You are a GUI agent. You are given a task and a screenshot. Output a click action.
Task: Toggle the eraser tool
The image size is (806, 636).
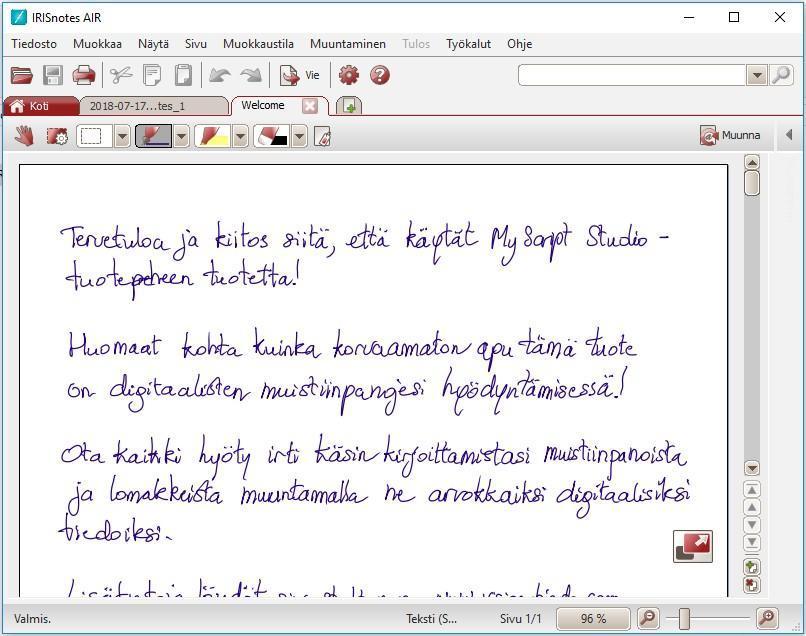pos(271,136)
